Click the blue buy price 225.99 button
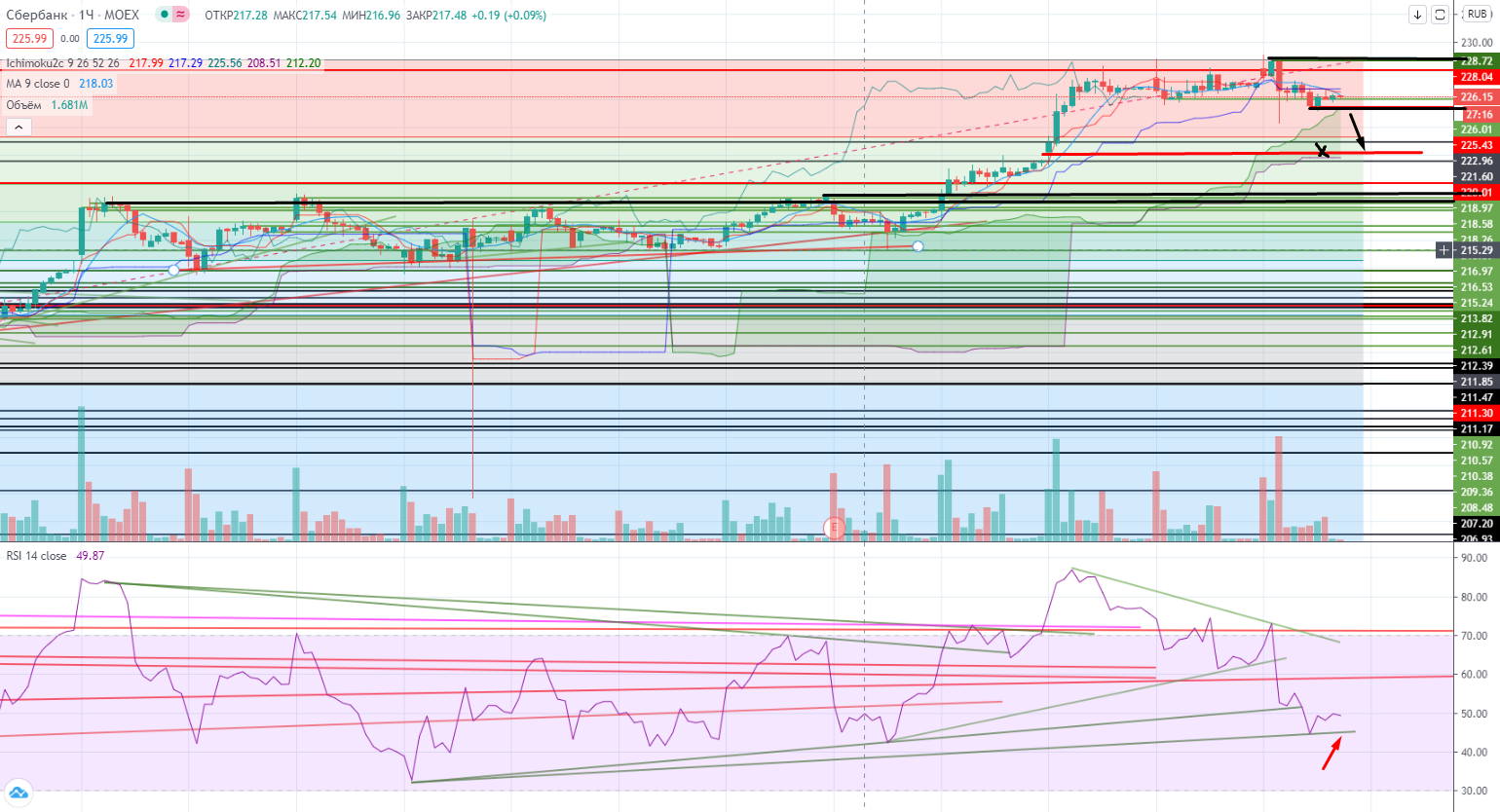1500x812 pixels. pos(110,39)
